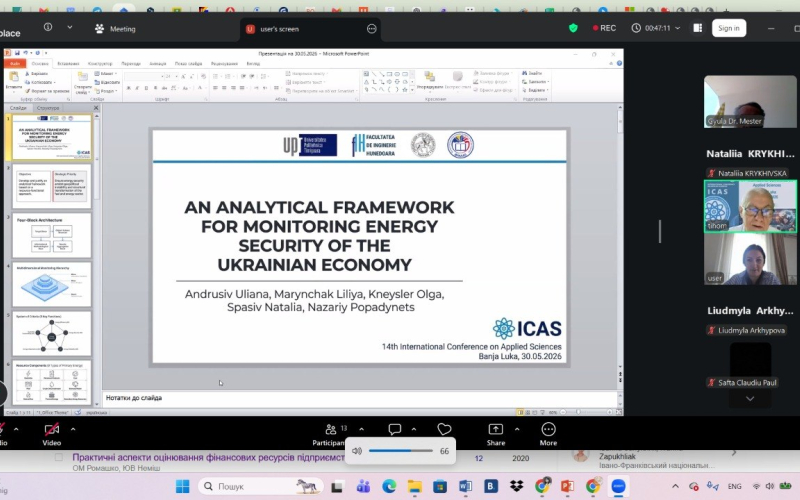Select the Слайди pane tab
The width and height of the screenshot is (800, 500).
tap(18, 108)
